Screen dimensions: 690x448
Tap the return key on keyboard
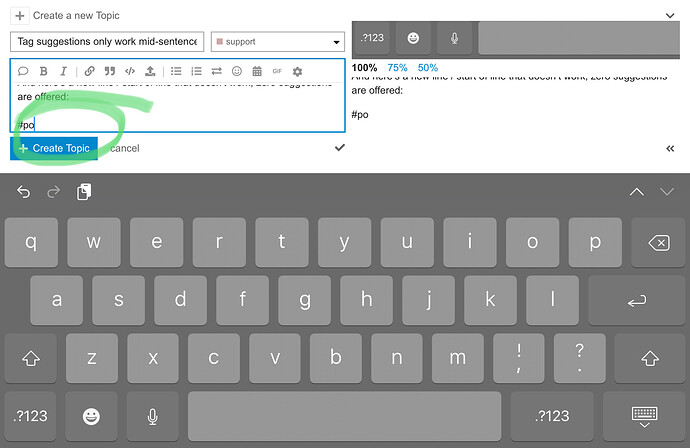tap(636, 301)
